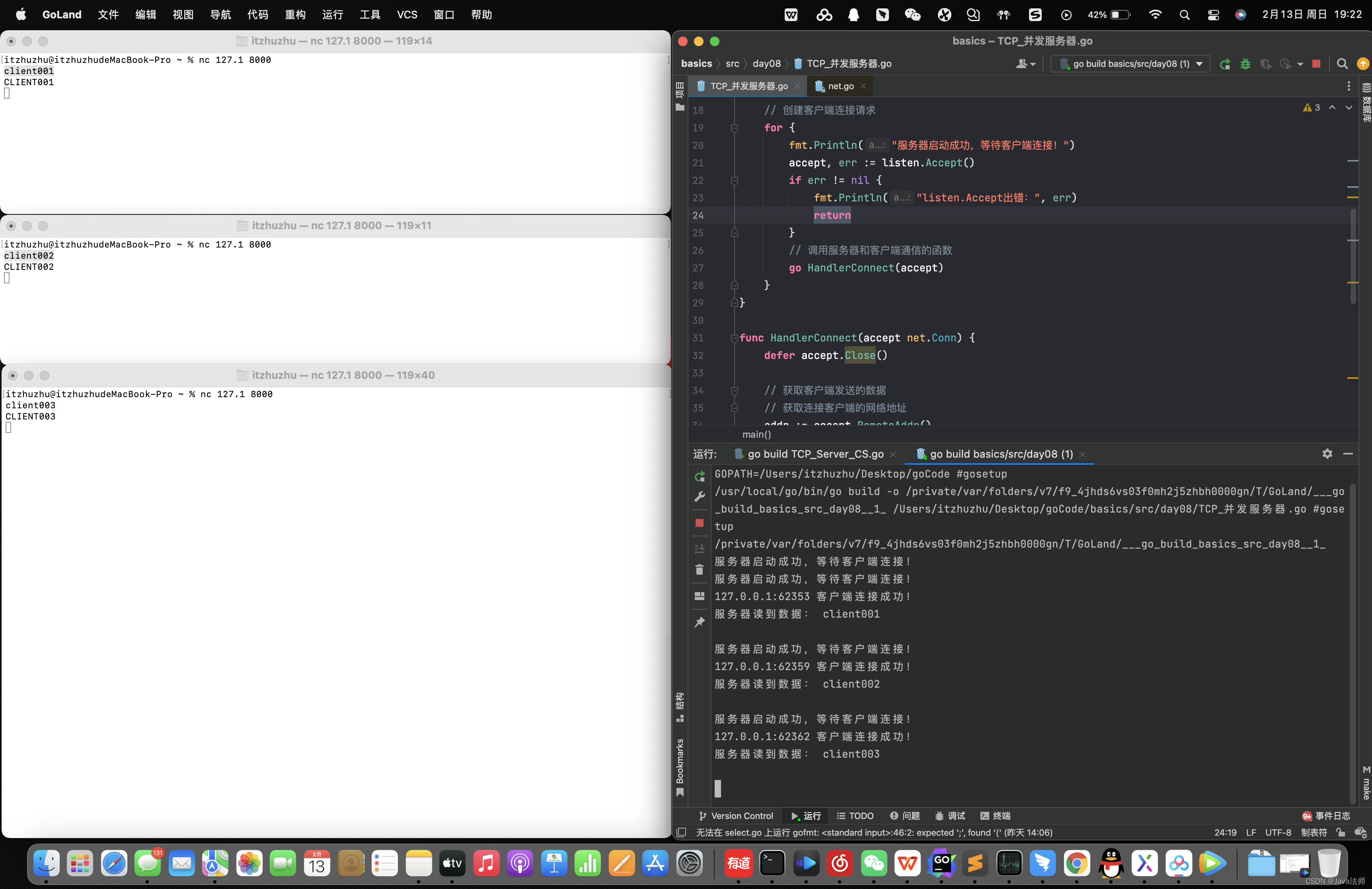Stop the program with toolbar red square
The width and height of the screenshot is (1372, 889).
1316,64
